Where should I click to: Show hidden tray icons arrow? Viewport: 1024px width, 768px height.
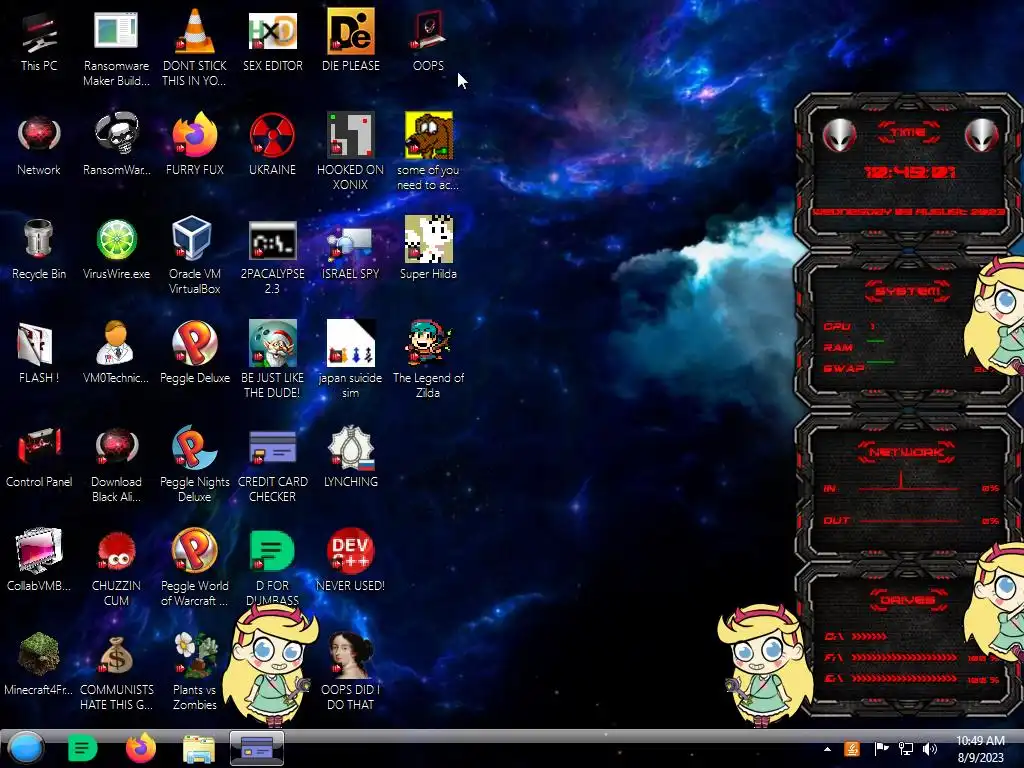coord(827,749)
